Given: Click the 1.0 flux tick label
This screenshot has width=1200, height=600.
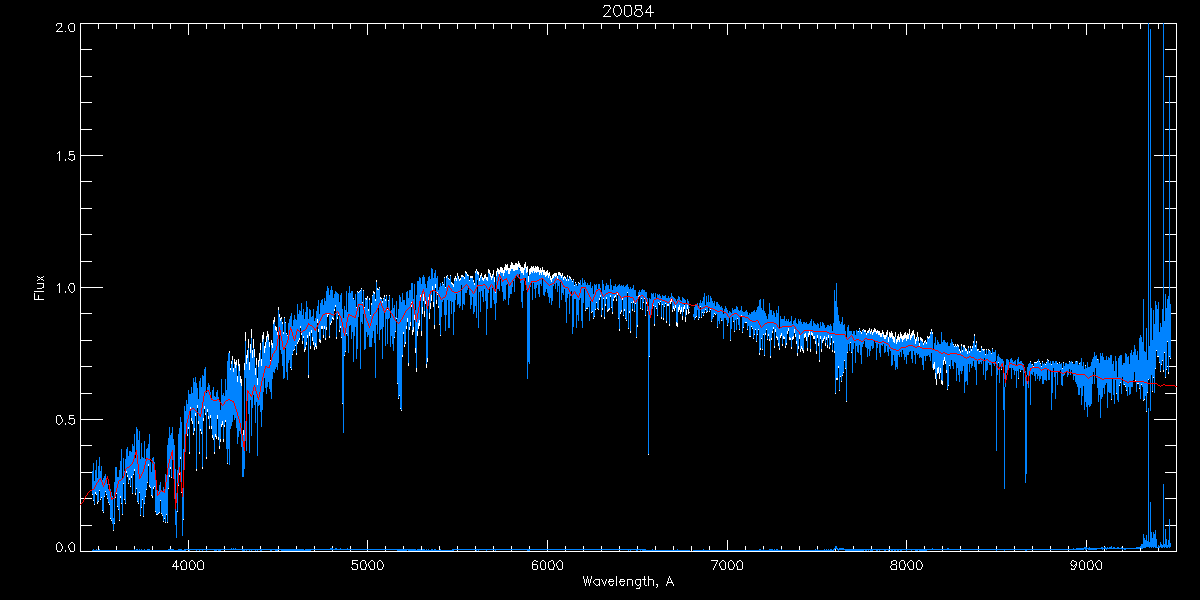Looking at the screenshot, I should pyautogui.click(x=65, y=288).
